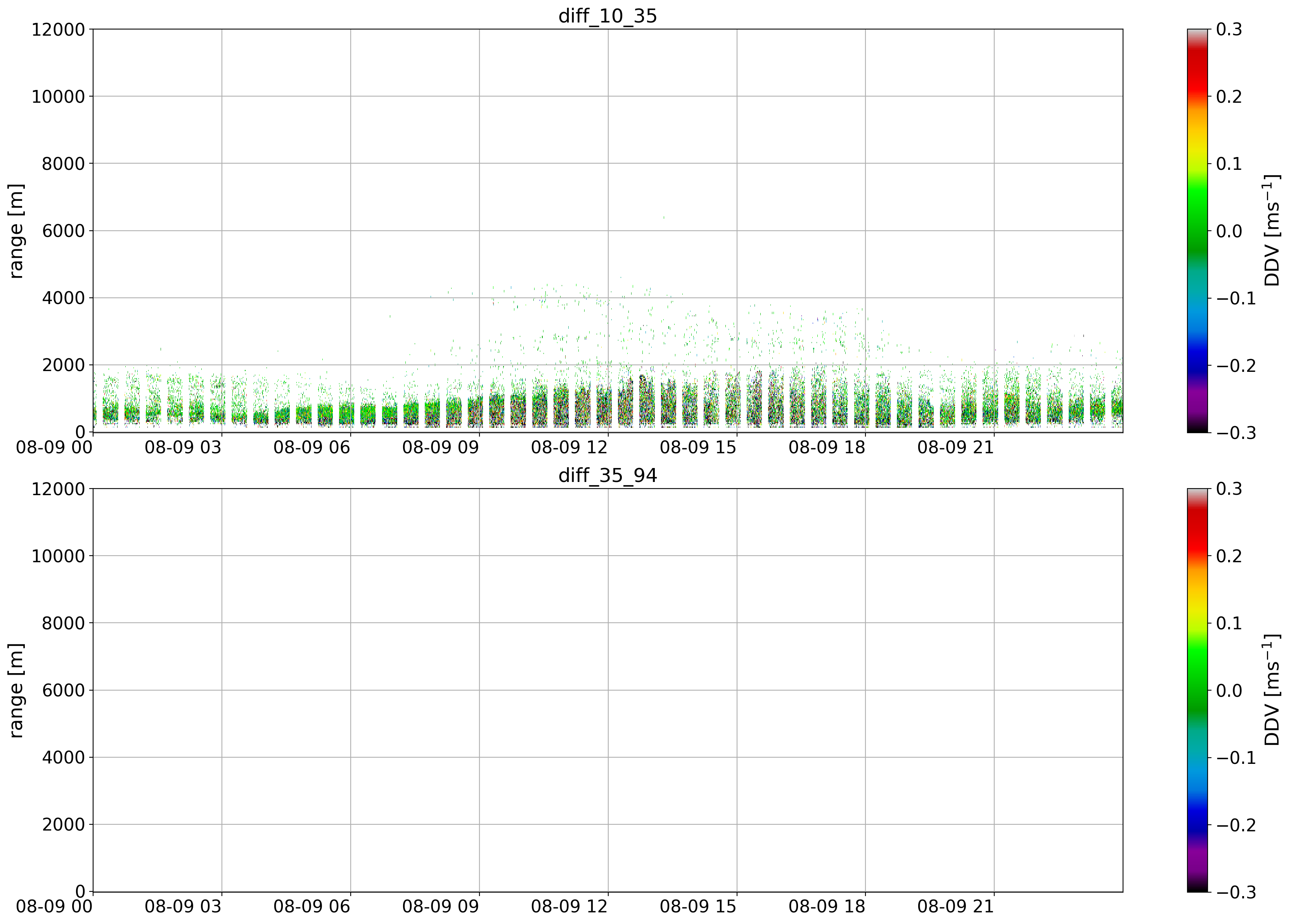Click '08-09 21' x-tick under bottom plot
Viewport: 1291px width, 924px height.
tap(955, 907)
